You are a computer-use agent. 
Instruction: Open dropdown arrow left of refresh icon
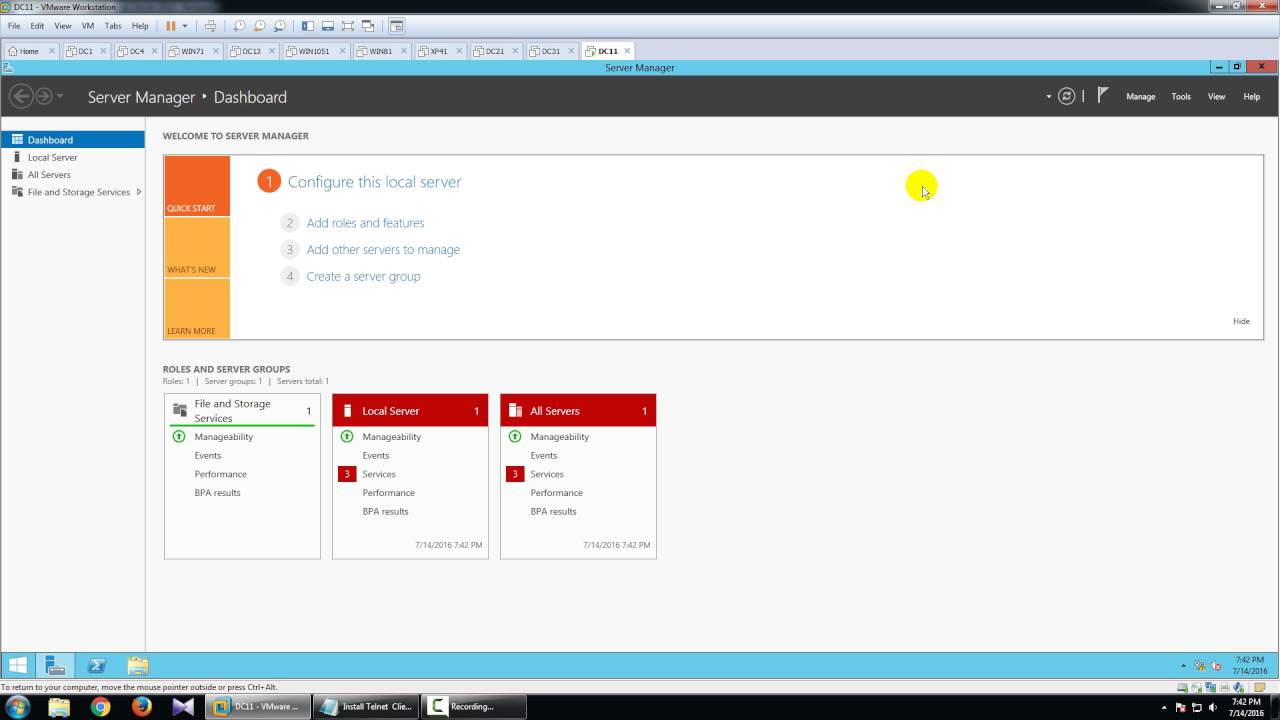1049,97
